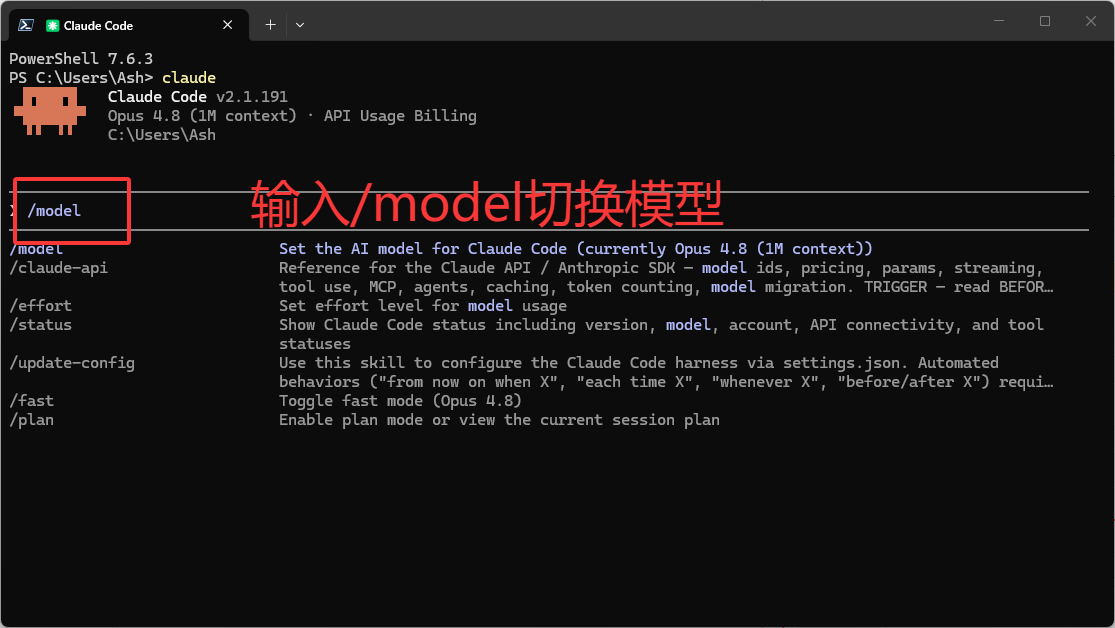Choose the /update-config command suggestion
Image resolution: width=1115 pixels, height=628 pixels.
(x=72, y=363)
